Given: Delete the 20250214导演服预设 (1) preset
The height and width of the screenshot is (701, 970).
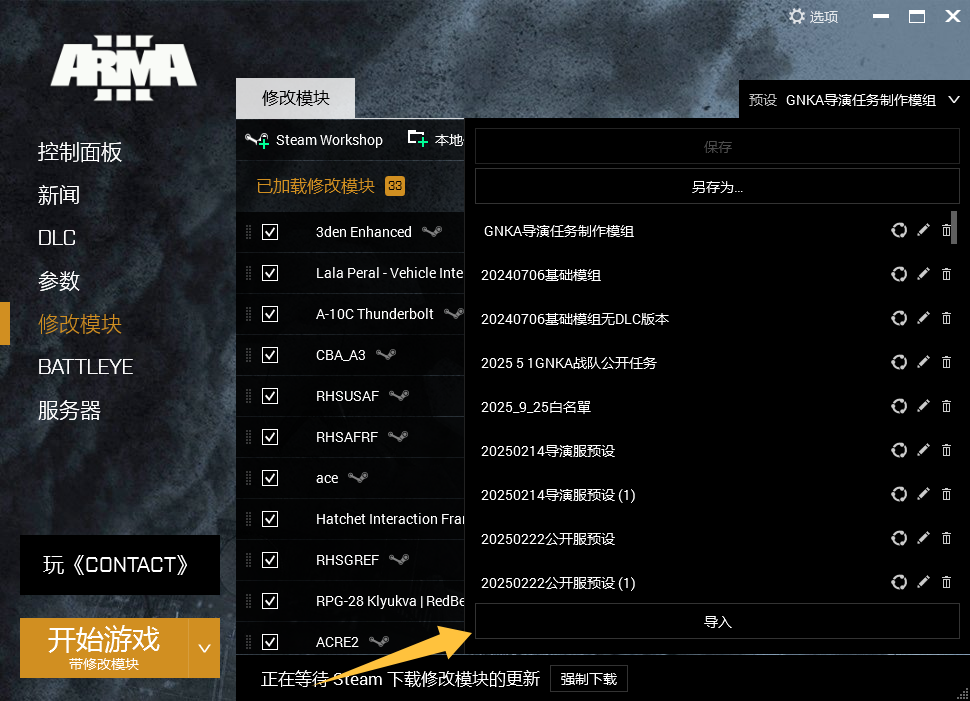Looking at the screenshot, I should (x=946, y=494).
